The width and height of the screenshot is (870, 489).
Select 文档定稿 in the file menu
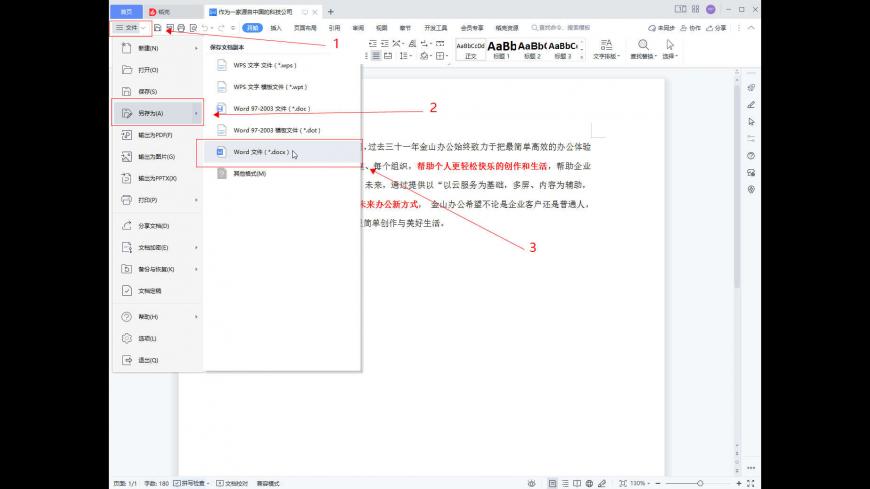(158, 291)
